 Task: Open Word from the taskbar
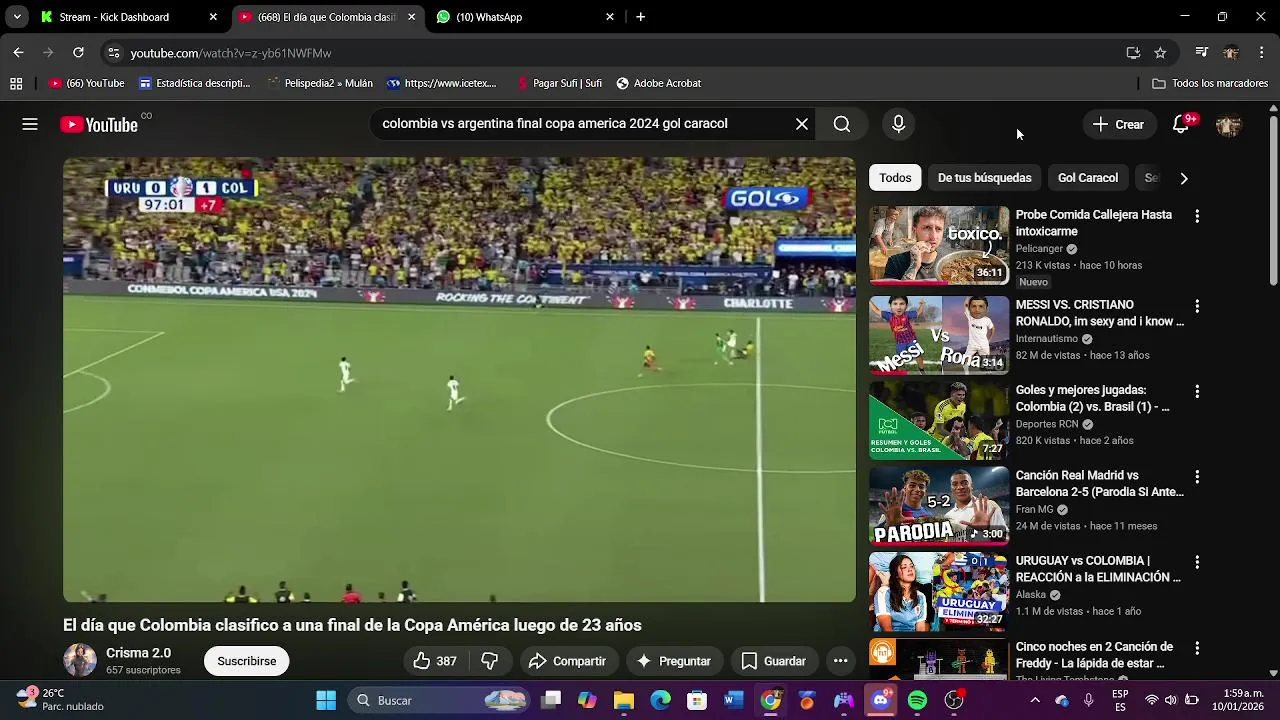pos(734,700)
